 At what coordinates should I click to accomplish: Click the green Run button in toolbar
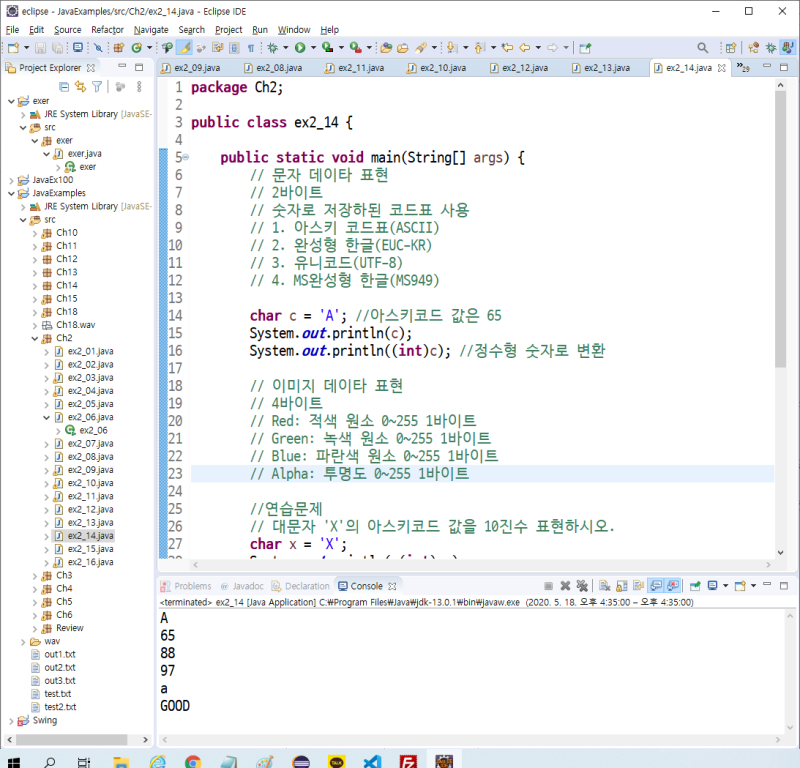(x=299, y=47)
